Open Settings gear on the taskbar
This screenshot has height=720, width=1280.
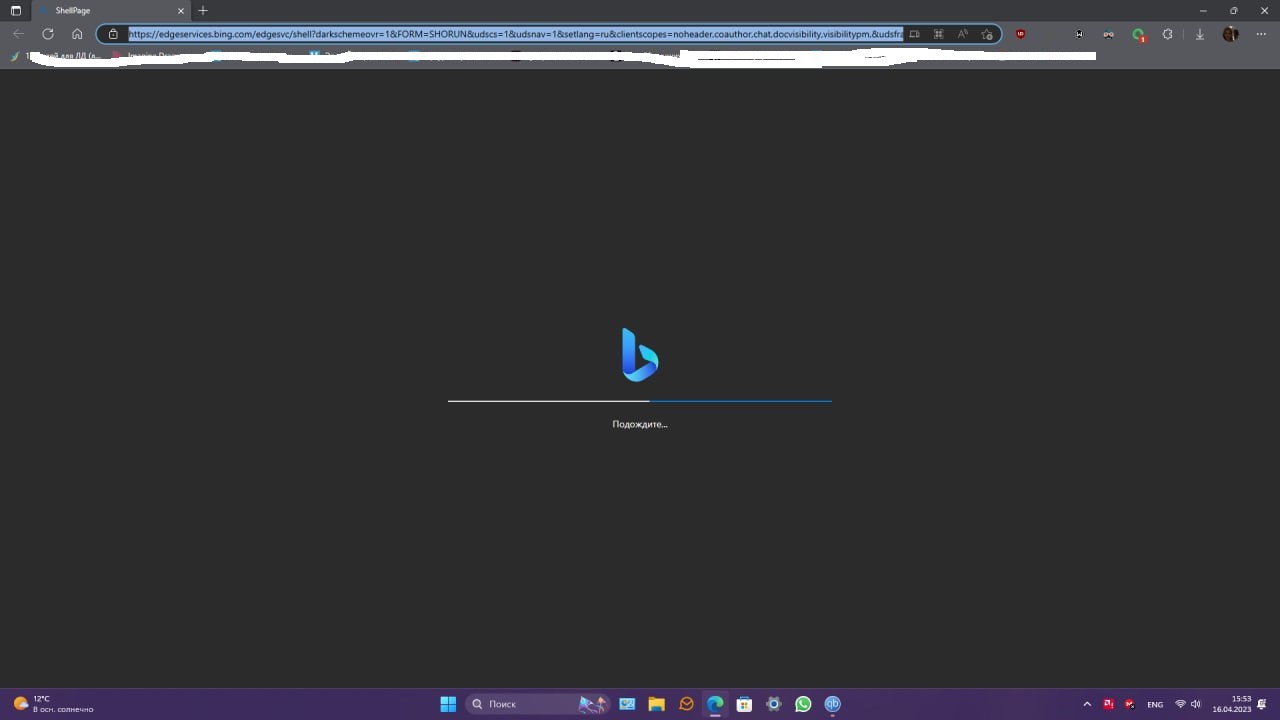[x=773, y=704]
